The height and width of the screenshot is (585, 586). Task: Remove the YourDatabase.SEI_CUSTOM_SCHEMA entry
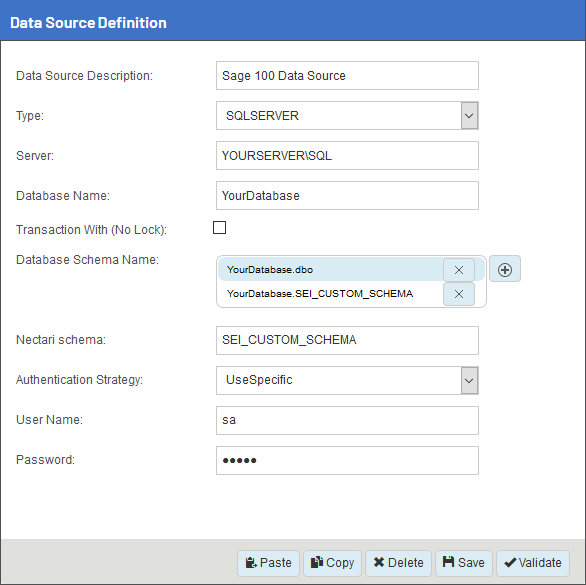point(459,294)
